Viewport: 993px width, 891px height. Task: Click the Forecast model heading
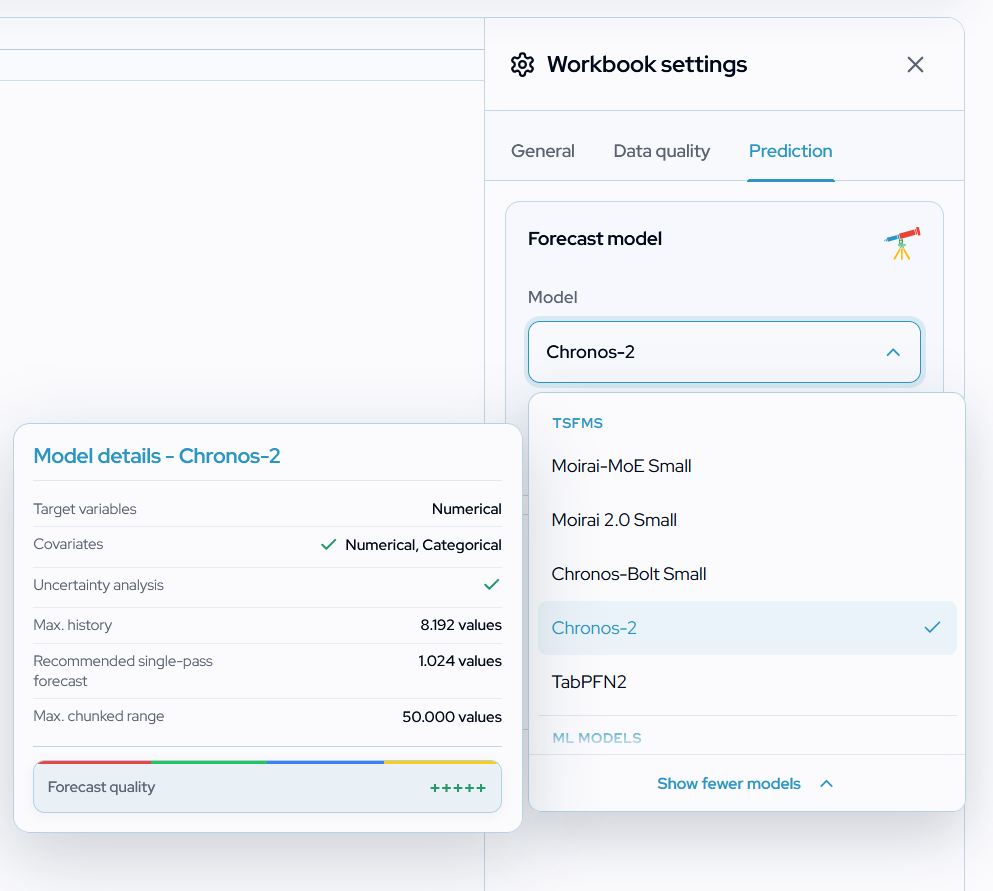coord(595,239)
